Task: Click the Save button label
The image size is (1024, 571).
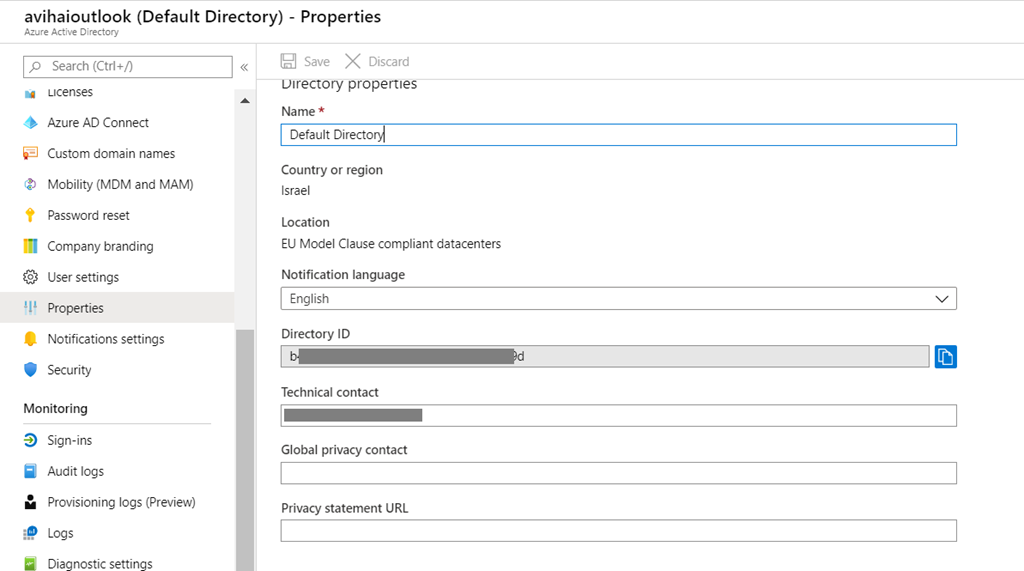Action: coord(317,61)
